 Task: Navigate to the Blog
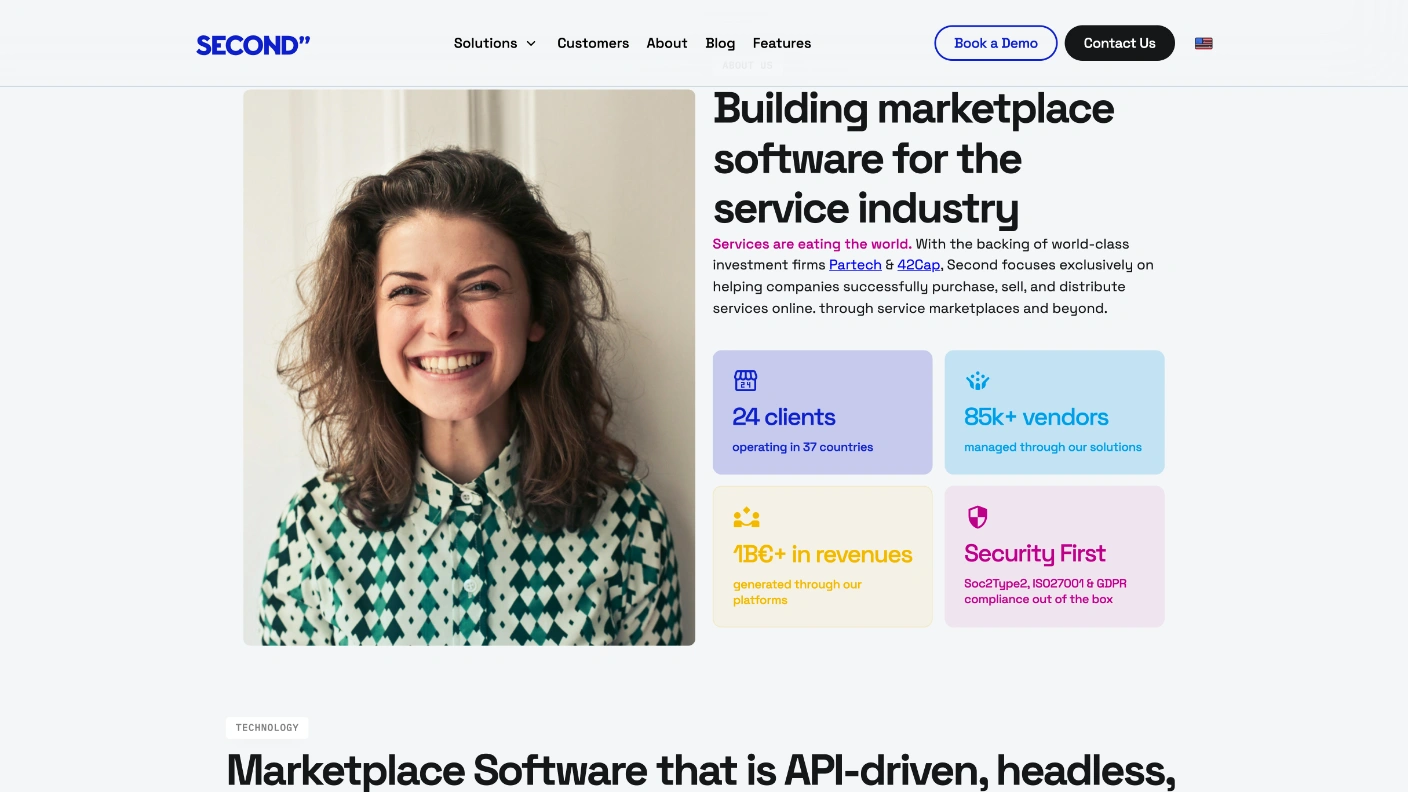720,43
